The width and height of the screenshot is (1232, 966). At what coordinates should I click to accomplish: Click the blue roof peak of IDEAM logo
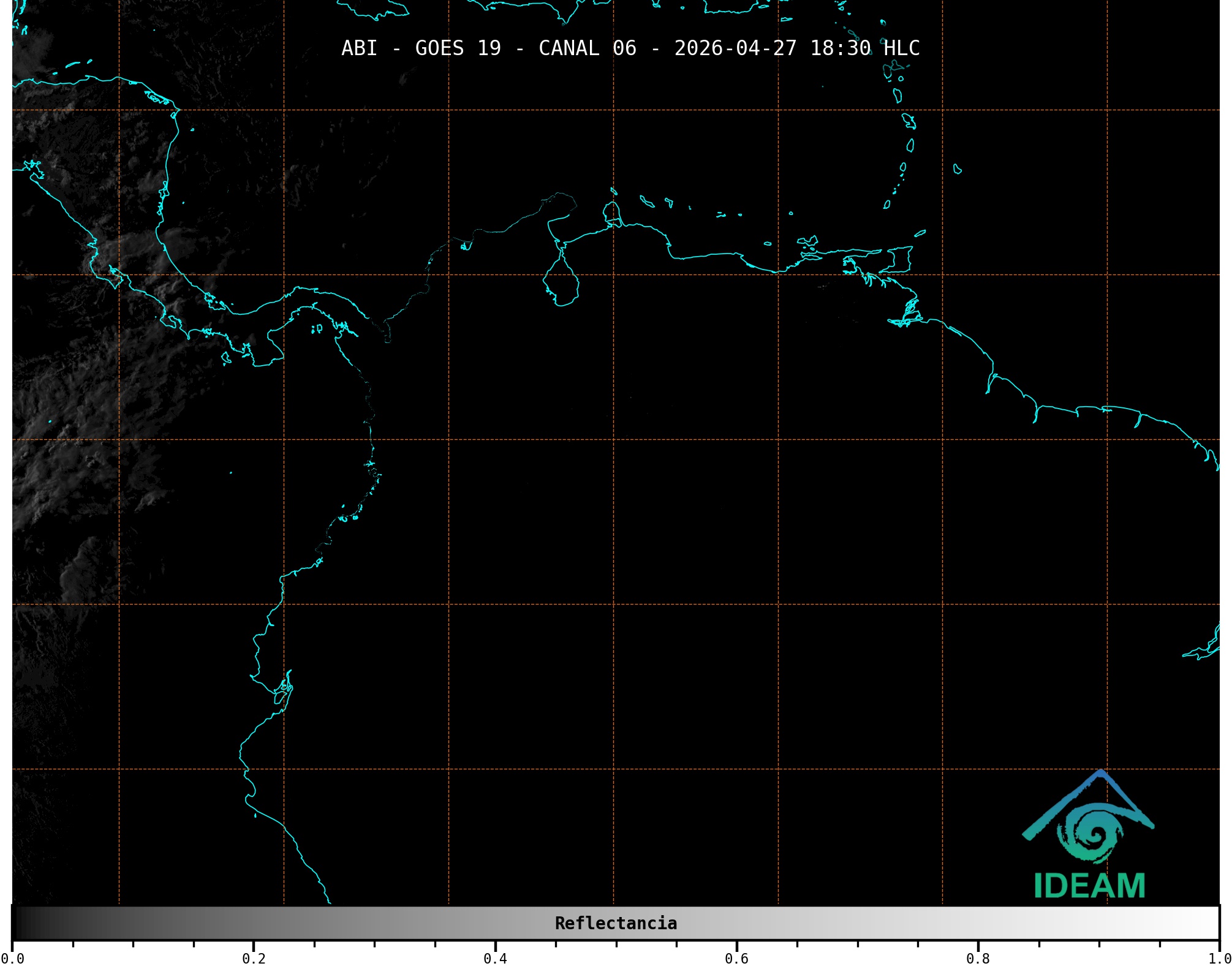pyautogui.click(x=1101, y=774)
